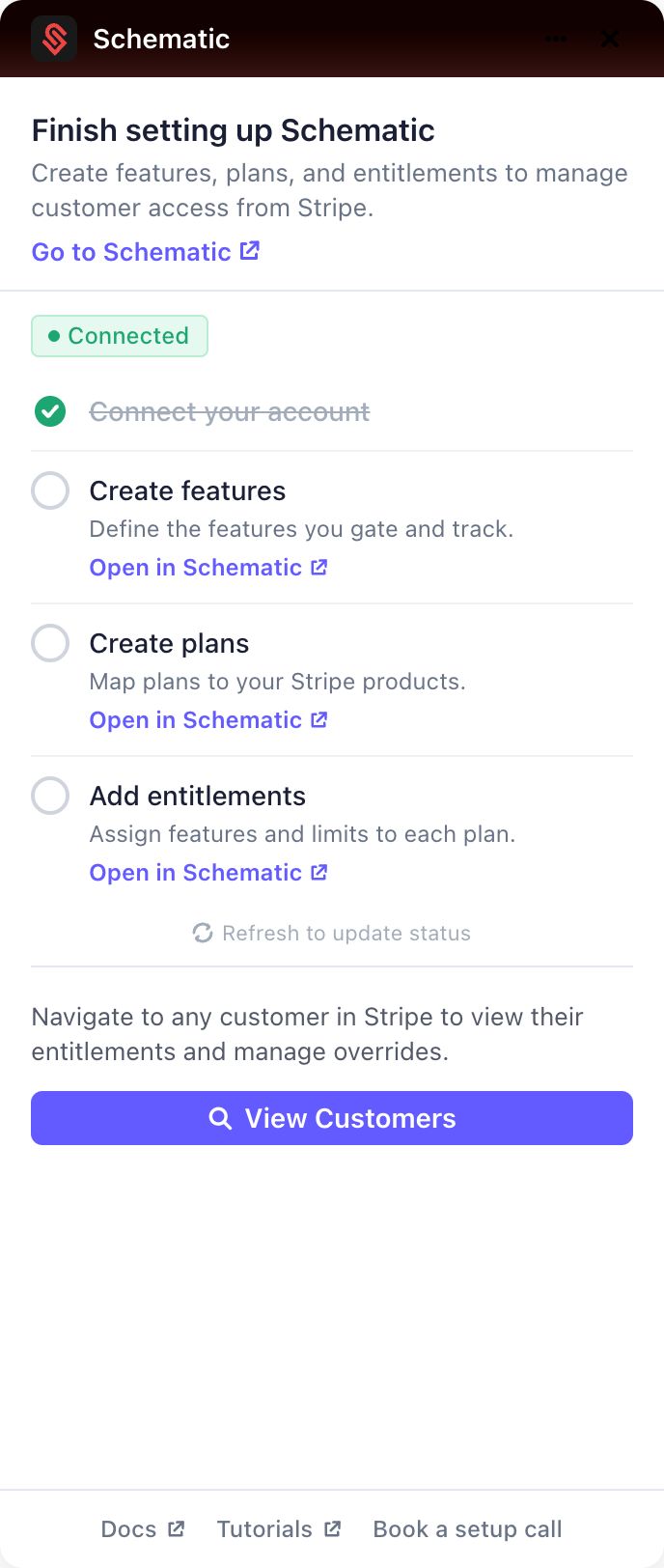
Task: Toggle the Create features completion circle
Action: pos(50,490)
